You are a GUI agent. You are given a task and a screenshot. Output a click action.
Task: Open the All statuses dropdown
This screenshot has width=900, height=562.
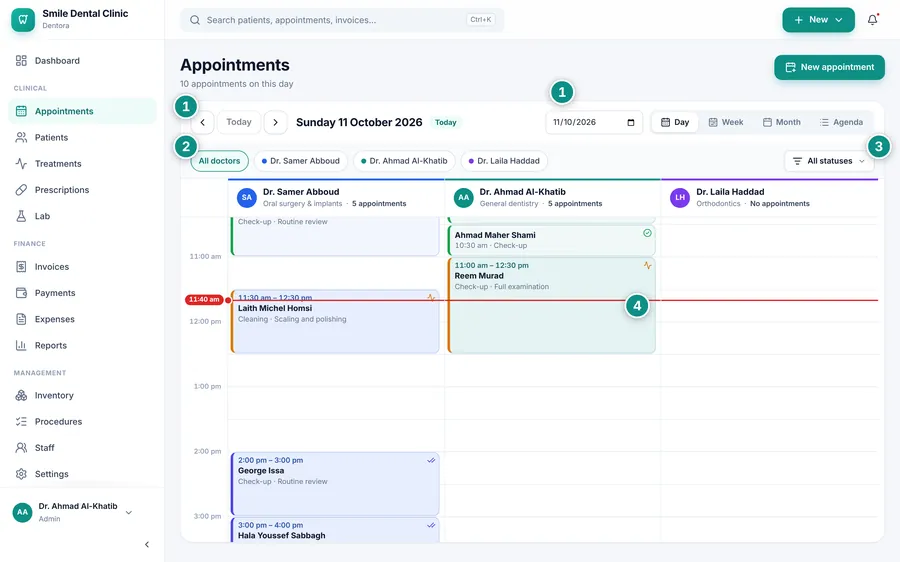(829, 161)
